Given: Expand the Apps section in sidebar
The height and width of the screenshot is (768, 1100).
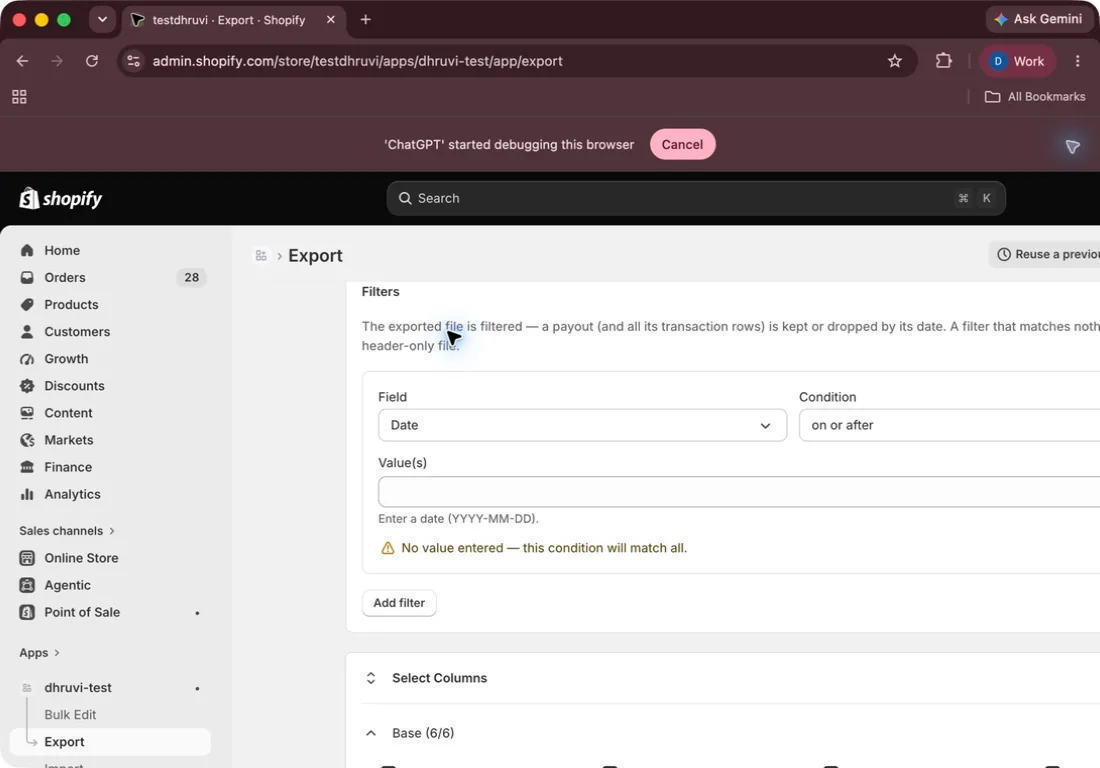Looking at the screenshot, I should click(x=39, y=653).
